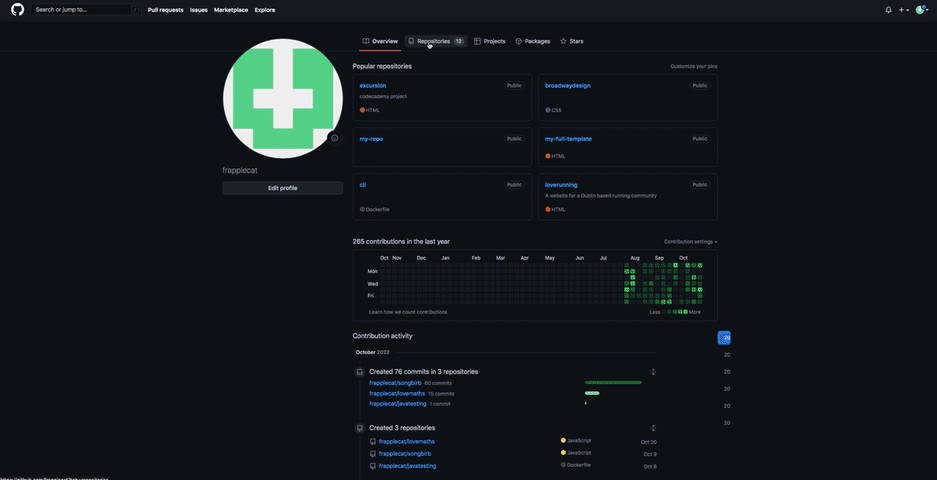Click the Edit profile button
Screen dimensions: 937x480
(x=283, y=188)
